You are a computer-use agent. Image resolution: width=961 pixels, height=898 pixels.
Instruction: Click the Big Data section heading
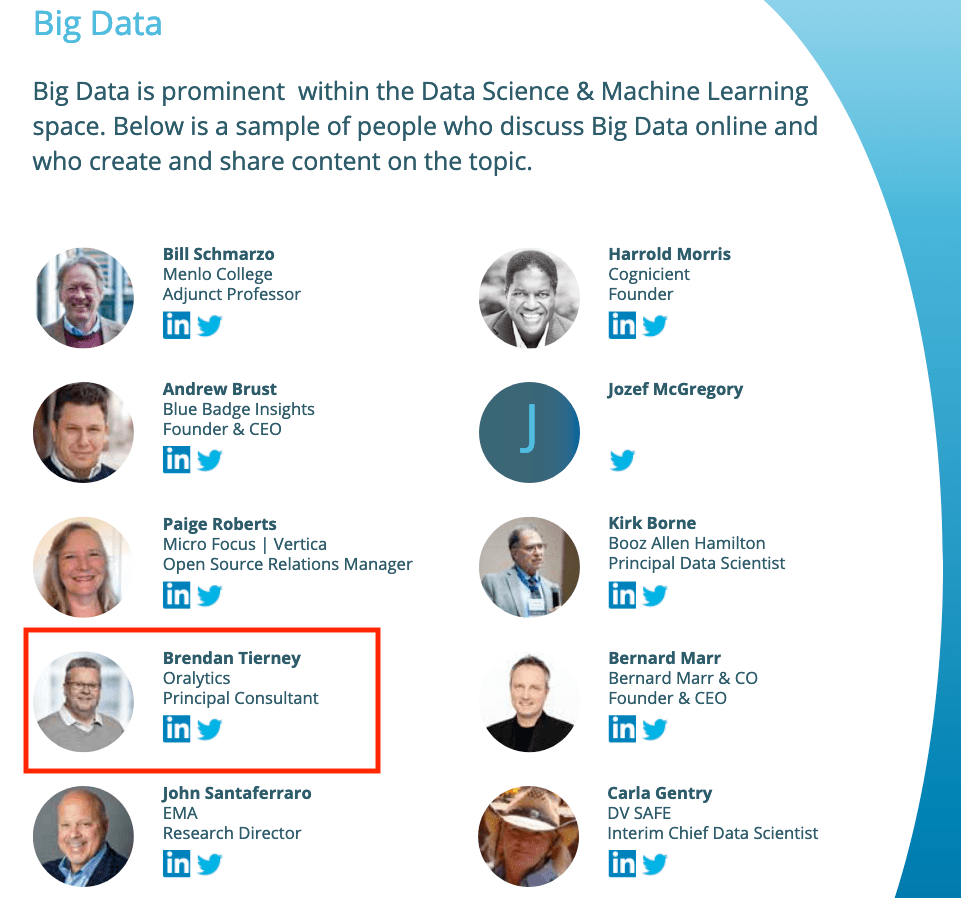coord(98,23)
